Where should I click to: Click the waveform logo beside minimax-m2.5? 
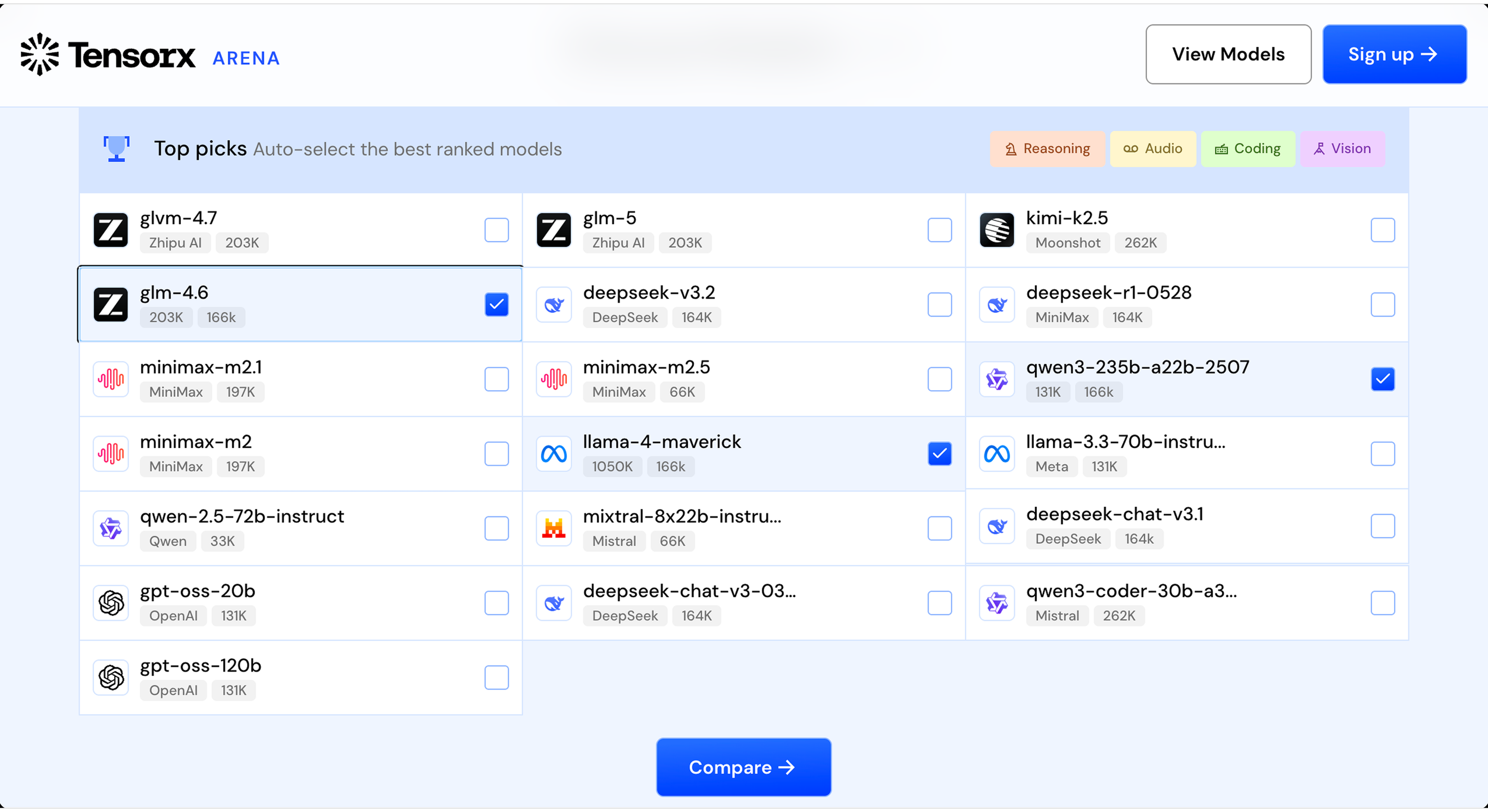tap(554, 379)
